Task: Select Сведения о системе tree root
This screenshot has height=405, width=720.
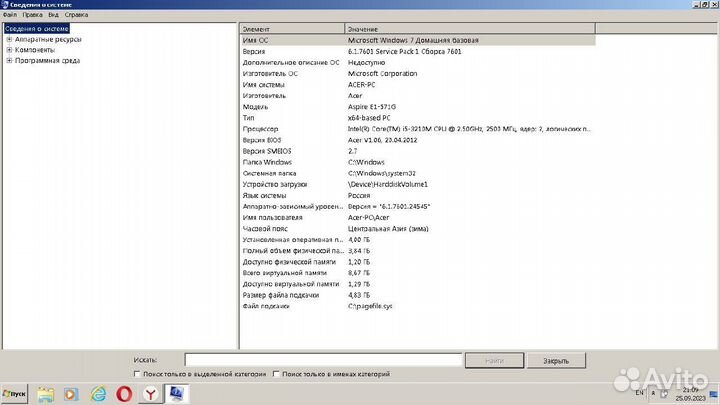Action: pyautogui.click(x=37, y=28)
